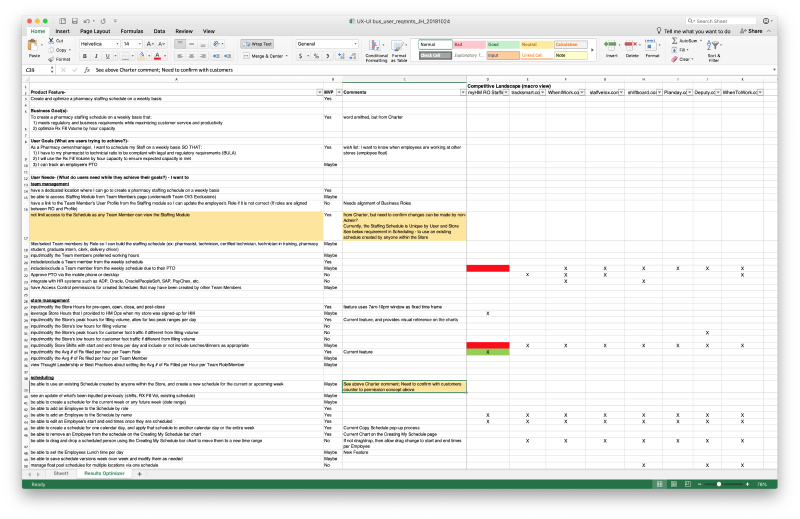Toggle Underline formatting

point(107,56)
